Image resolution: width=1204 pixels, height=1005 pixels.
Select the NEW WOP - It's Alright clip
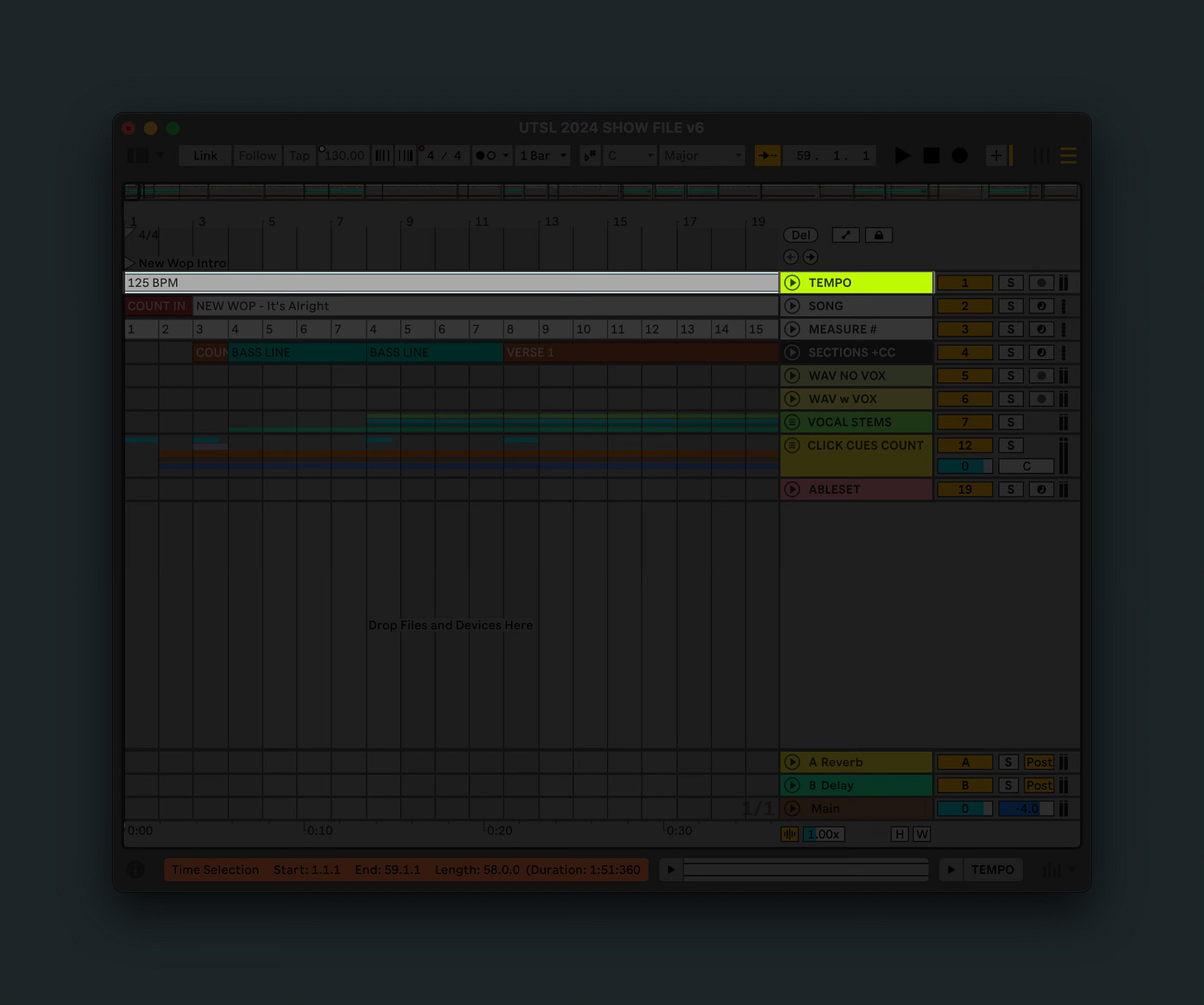(x=485, y=306)
